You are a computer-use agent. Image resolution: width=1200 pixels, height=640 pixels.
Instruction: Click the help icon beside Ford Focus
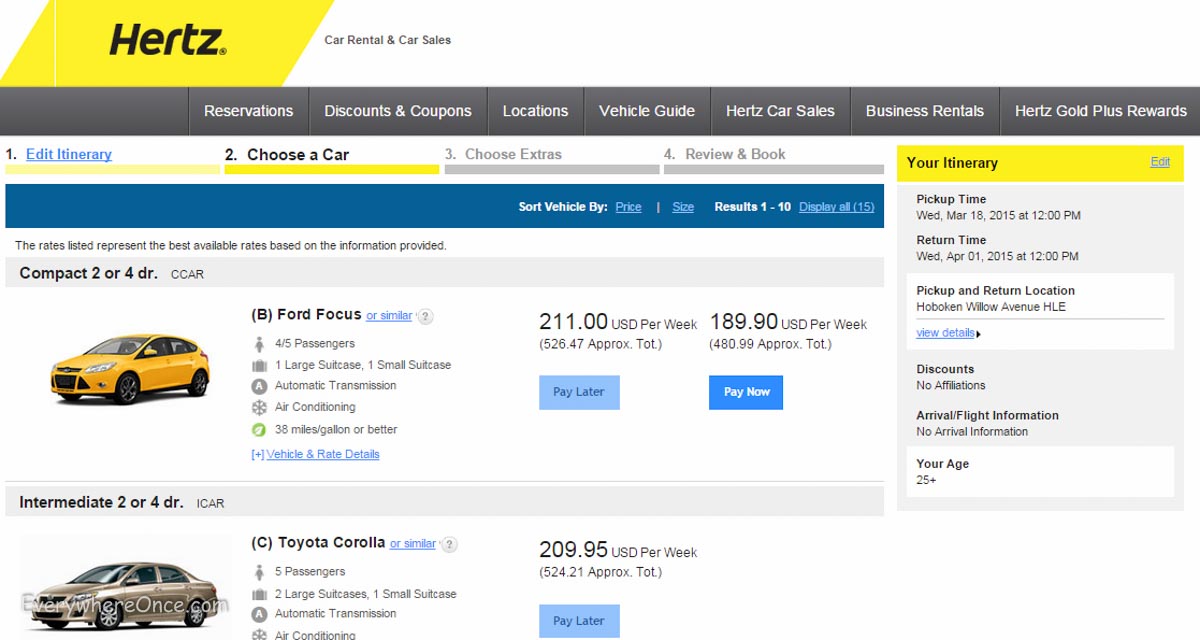425,316
